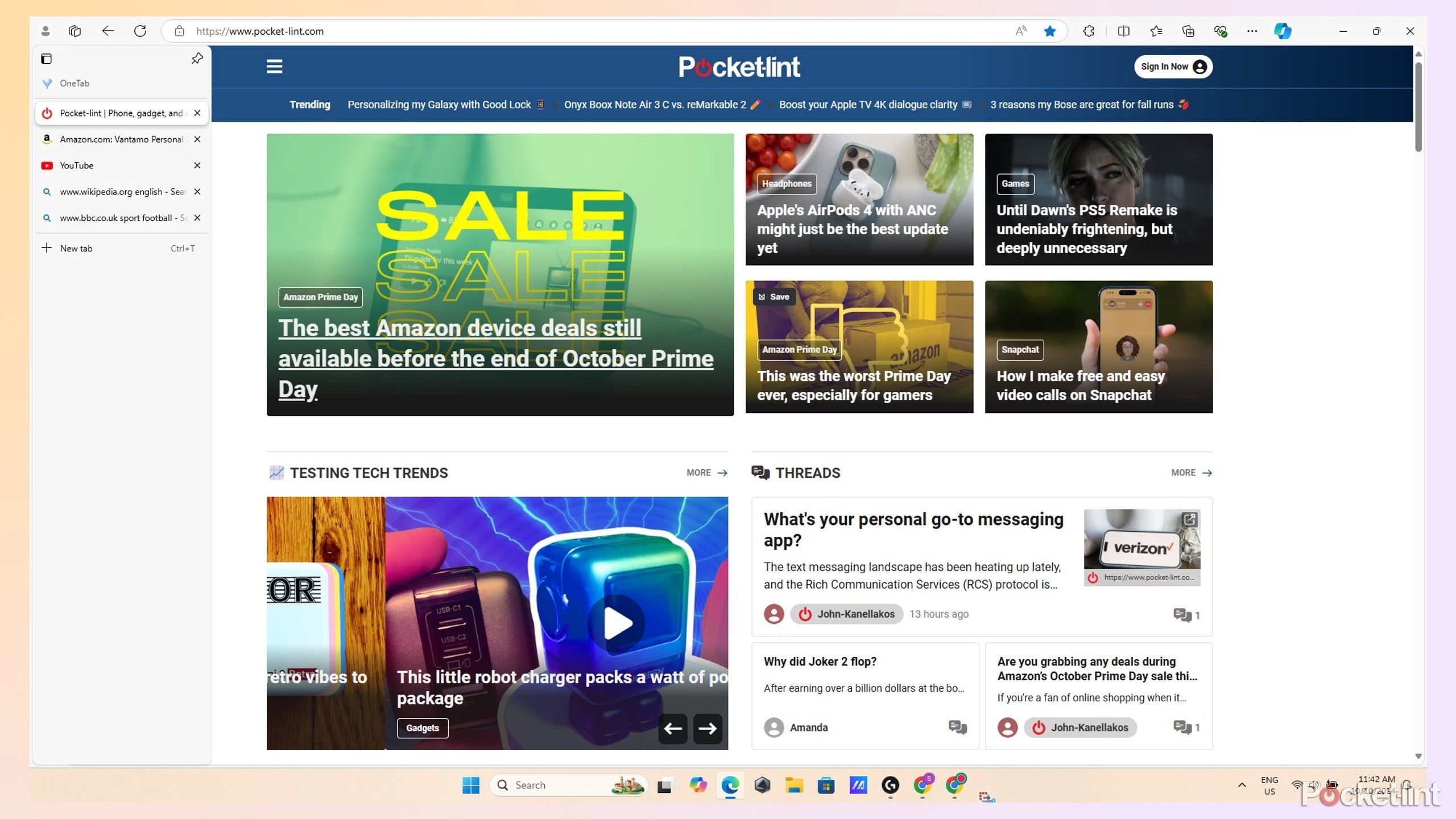Click the Threads section icon

pos(760,472)
